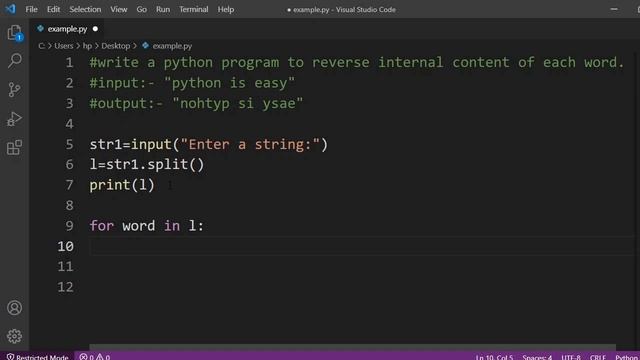The width and height of the screenshot is (640, 360).
Task: Open the Edit menu
Action: (53, 9)
